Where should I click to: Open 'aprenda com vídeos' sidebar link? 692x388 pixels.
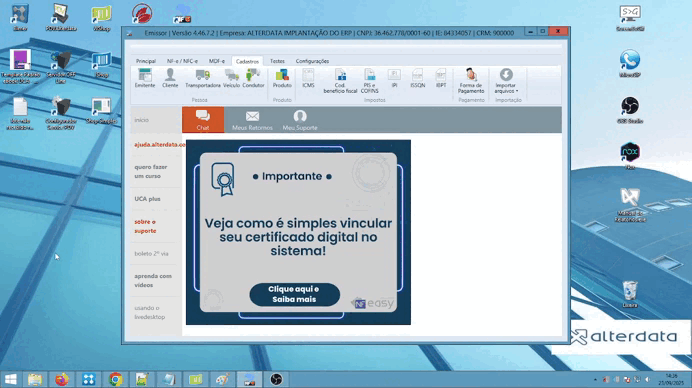pos(153,281)
